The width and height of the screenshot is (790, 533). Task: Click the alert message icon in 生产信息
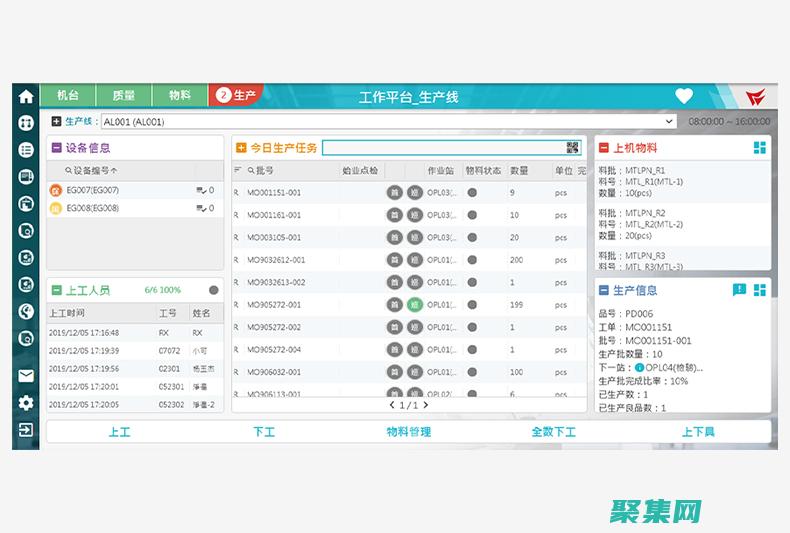click(x=739, y=290)
